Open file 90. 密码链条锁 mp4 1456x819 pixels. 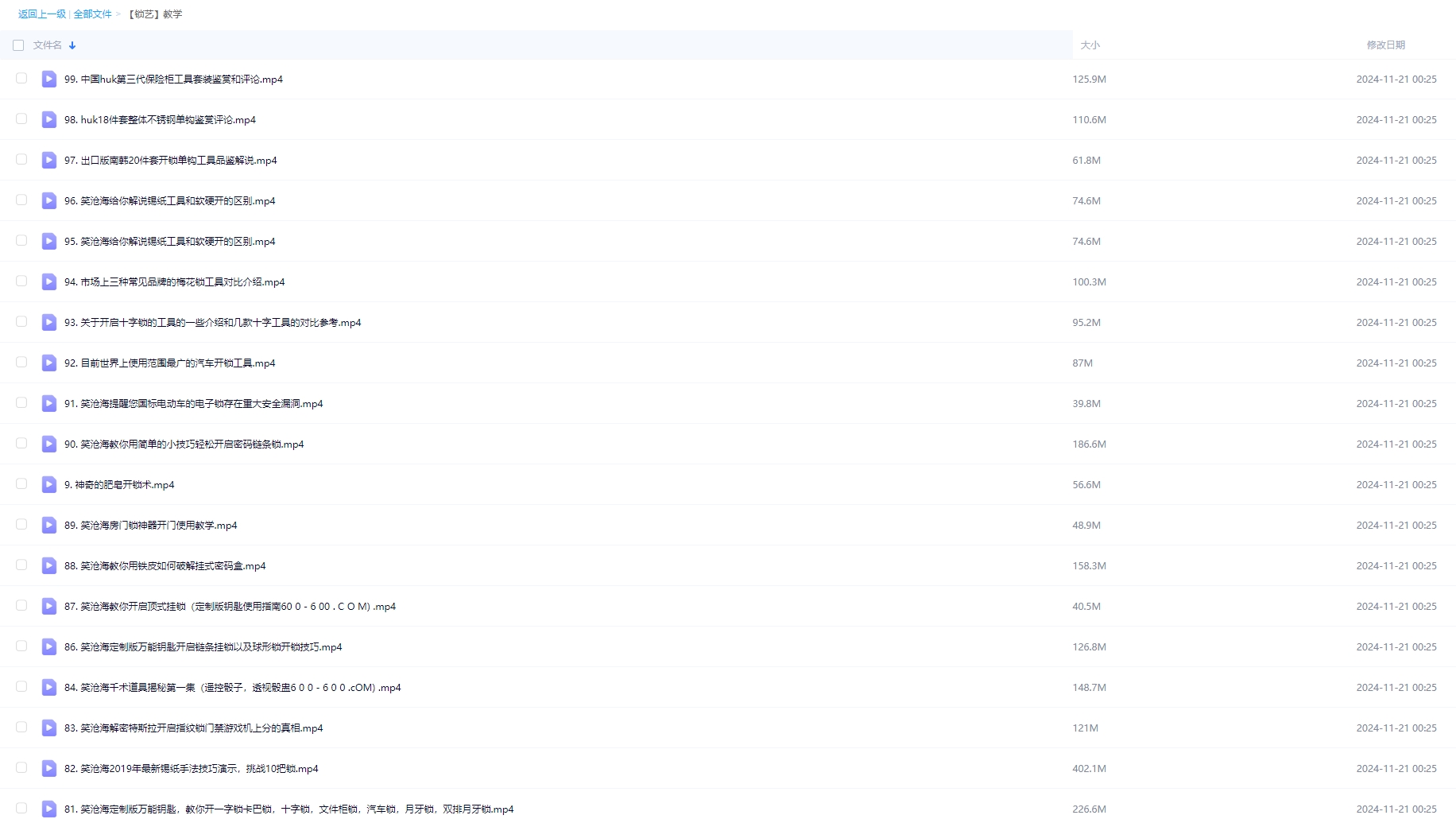(x=184, y=444)
